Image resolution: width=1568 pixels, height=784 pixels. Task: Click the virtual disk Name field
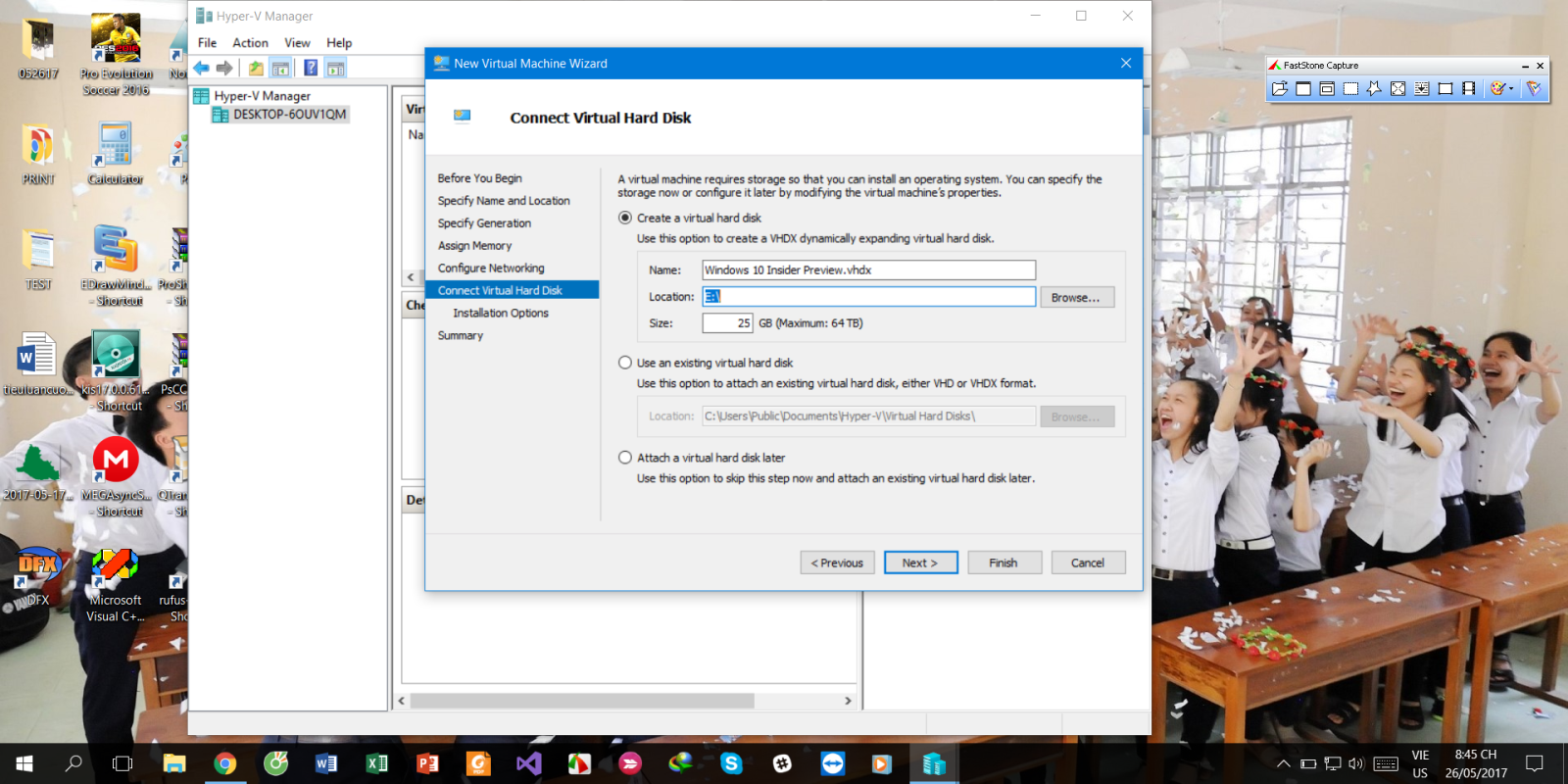pyautogui.click(x=868, y=269)
